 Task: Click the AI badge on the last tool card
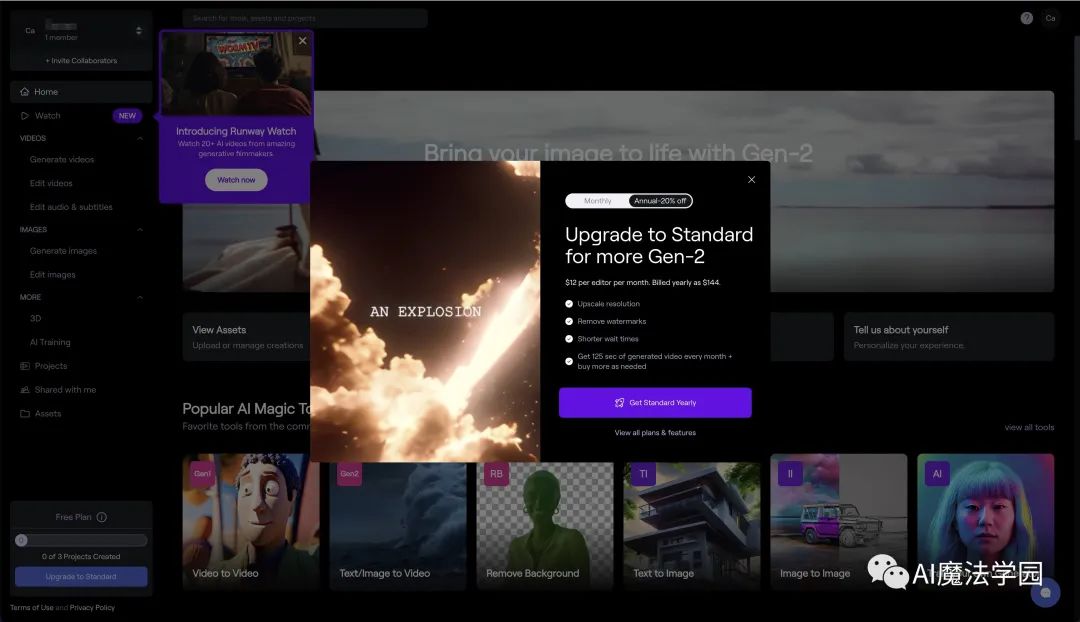[x=937, y=474]
